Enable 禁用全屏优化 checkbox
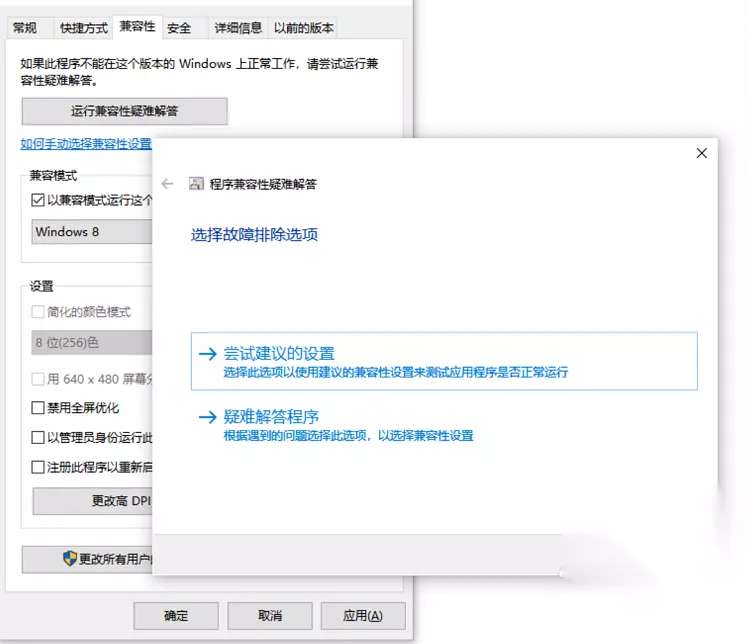The height and width of the screenshot is (644, 748). coord(38,408)
